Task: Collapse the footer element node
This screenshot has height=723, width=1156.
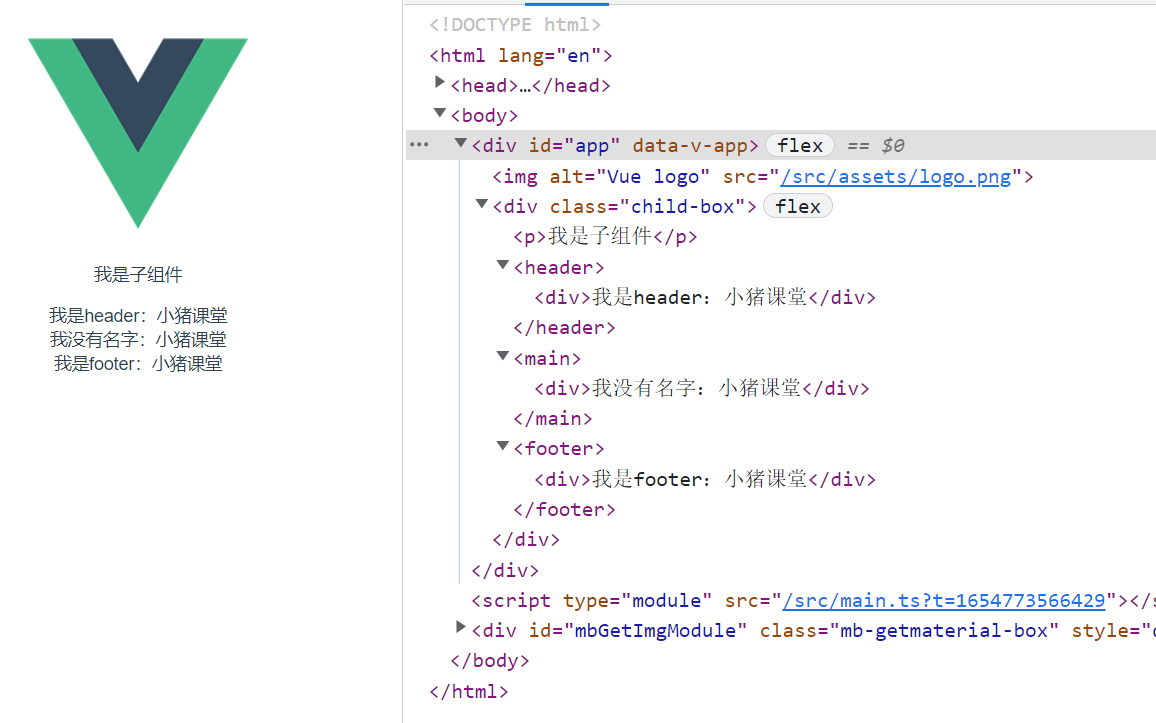Action: 502,445
